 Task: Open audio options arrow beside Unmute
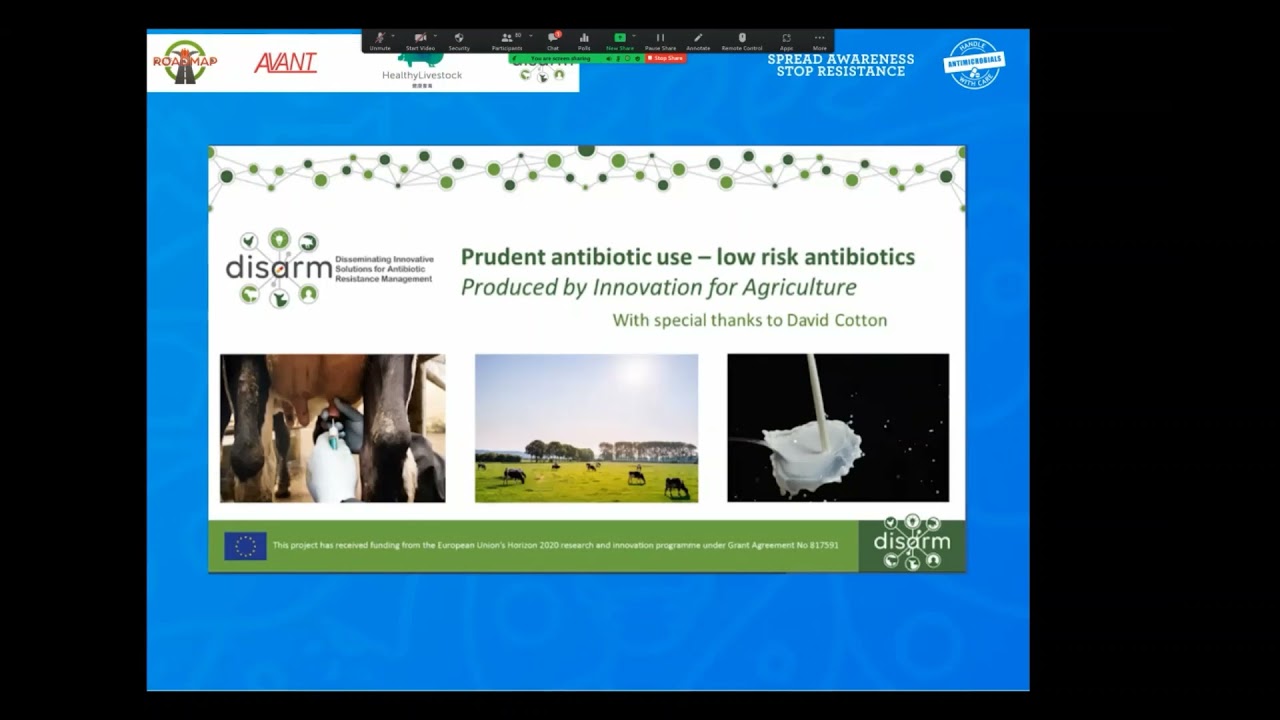click(394, 36)
